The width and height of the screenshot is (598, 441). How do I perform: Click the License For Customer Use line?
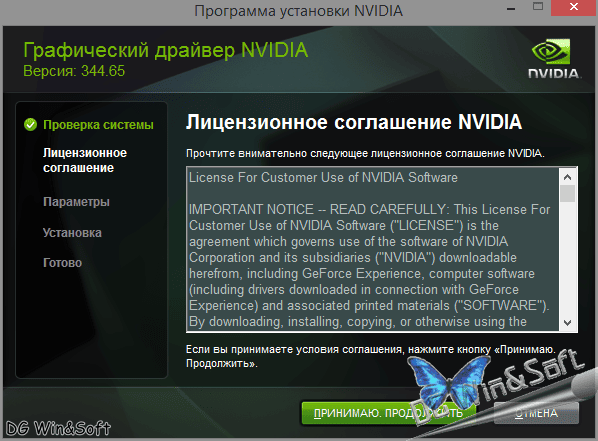(323, 177)
